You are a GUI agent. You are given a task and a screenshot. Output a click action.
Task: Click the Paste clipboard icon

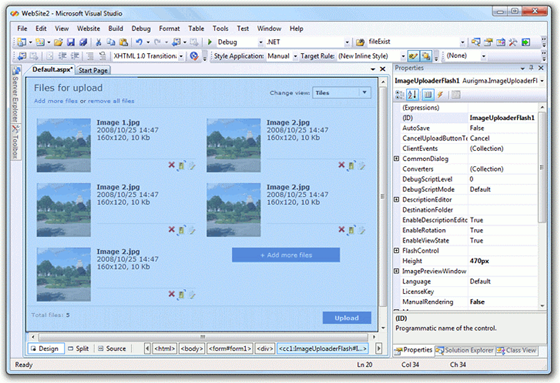[124, 42]
